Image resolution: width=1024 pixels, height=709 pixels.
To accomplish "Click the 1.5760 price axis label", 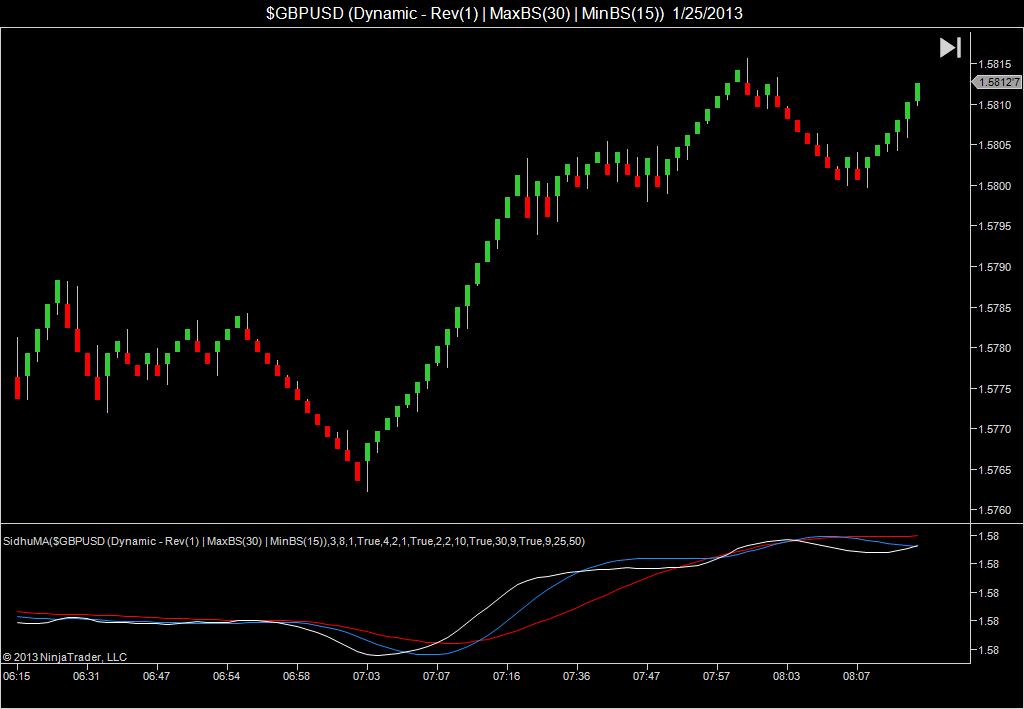I will click(x=994, y=510).
